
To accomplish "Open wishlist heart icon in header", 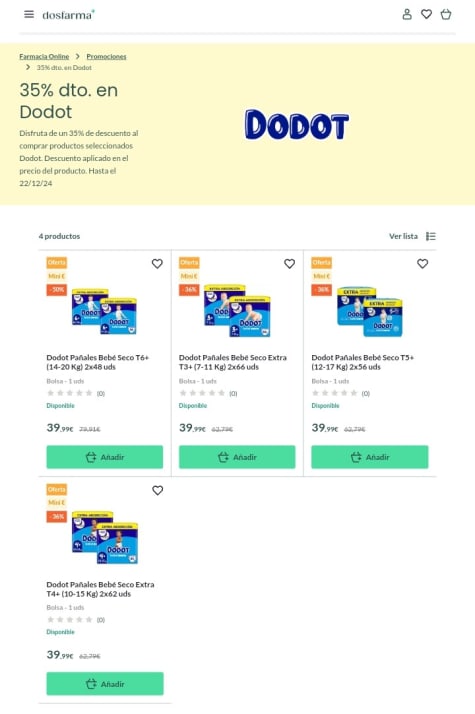I will [x=426, y=15].
